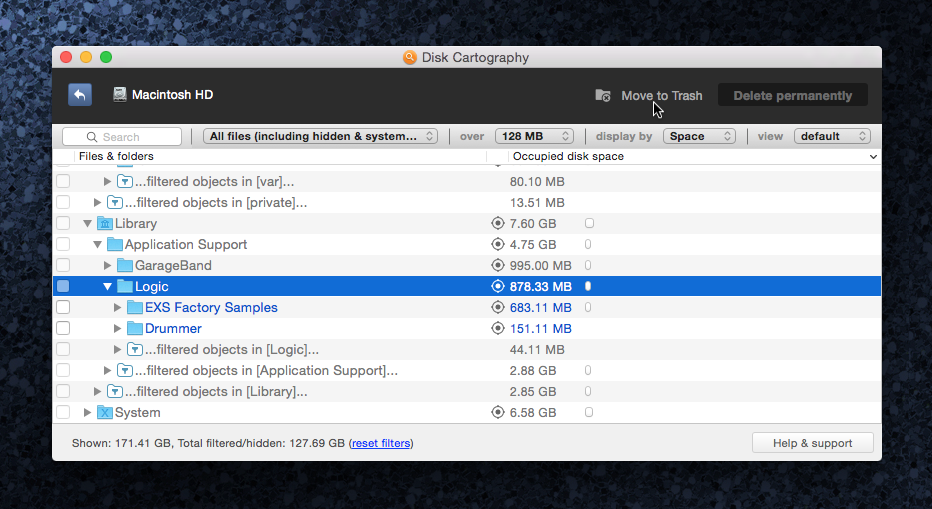Click the target icon beside Library size
This screenshot has width=932, height=509.
click(x=498, y=223)
